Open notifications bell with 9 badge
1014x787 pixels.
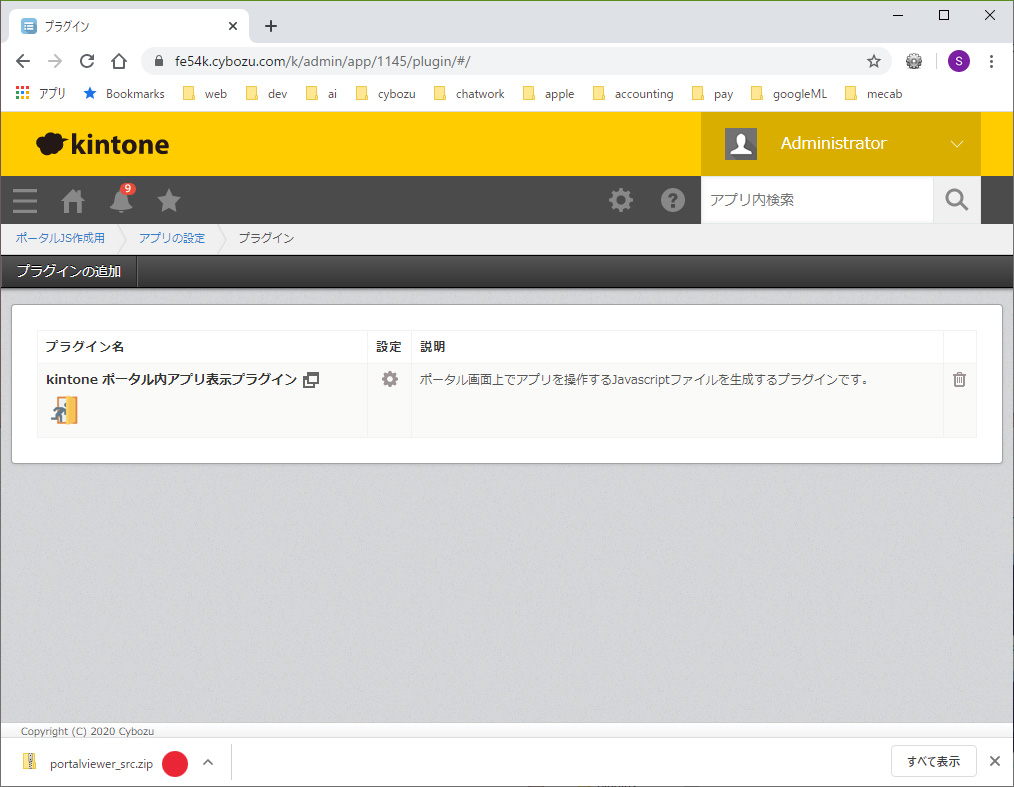point(121,200)
